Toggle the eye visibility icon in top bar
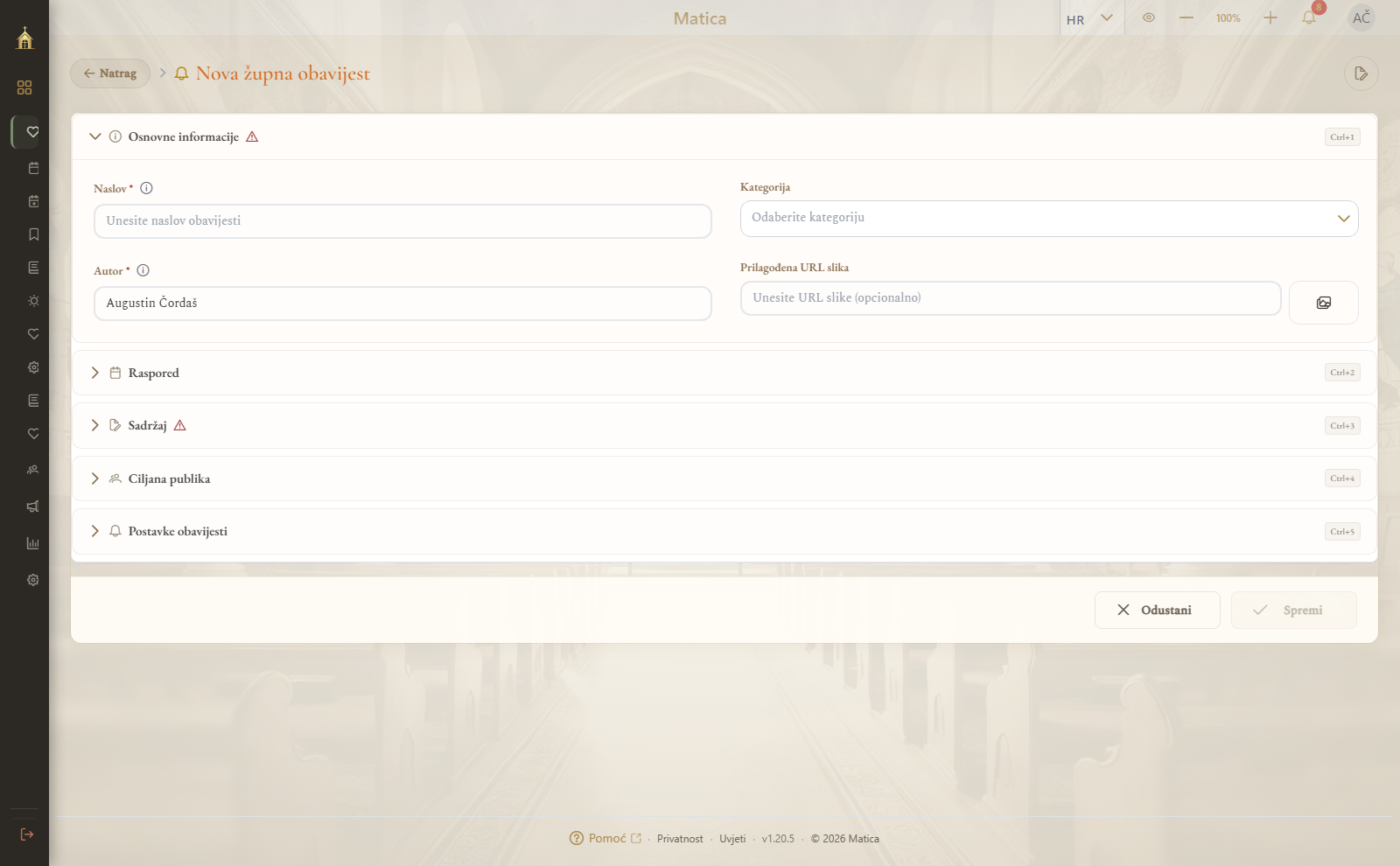 point(1149,17)
